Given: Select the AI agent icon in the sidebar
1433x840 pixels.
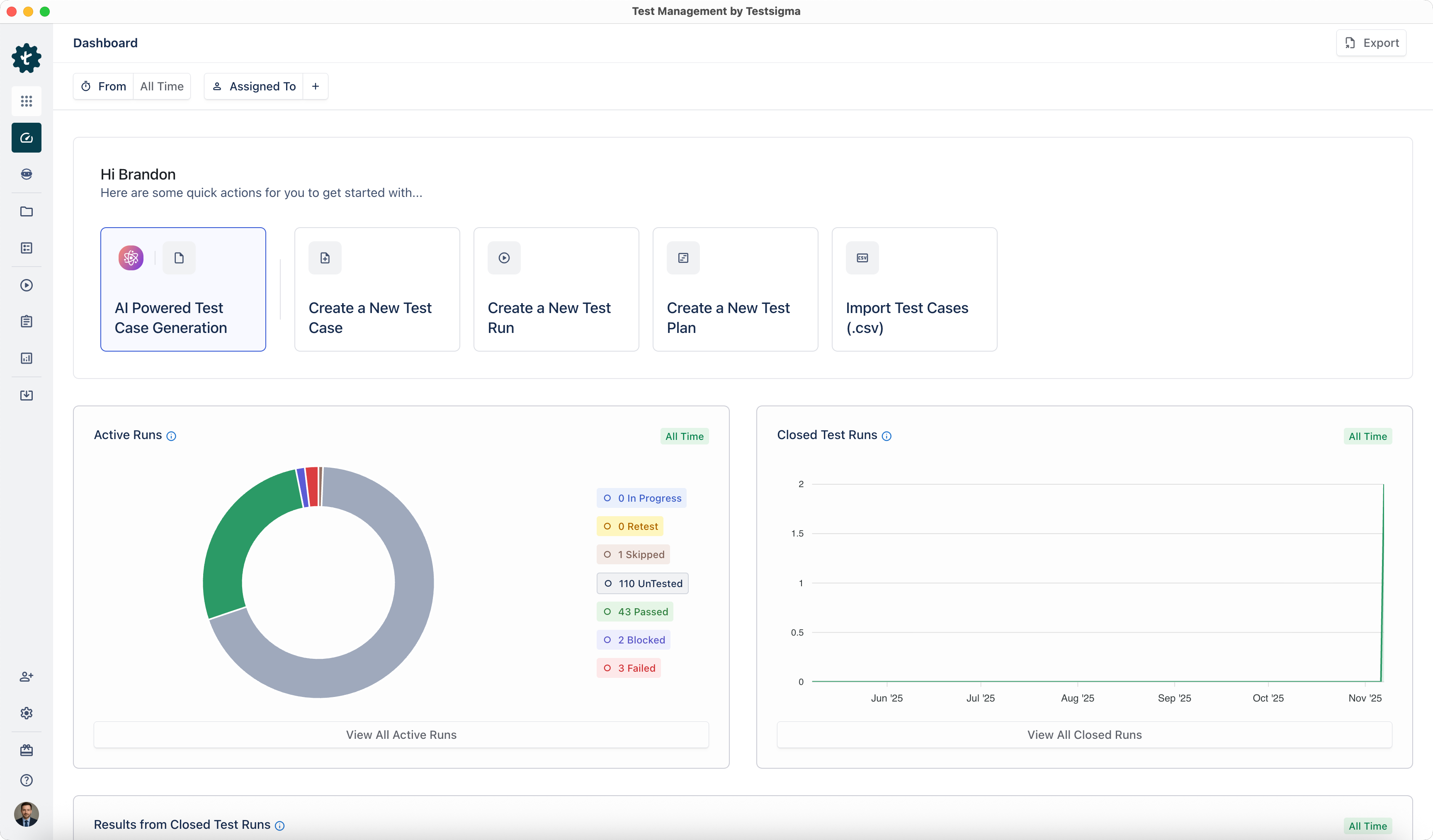Looking at the screenshot, I should [x=26, y=174].
